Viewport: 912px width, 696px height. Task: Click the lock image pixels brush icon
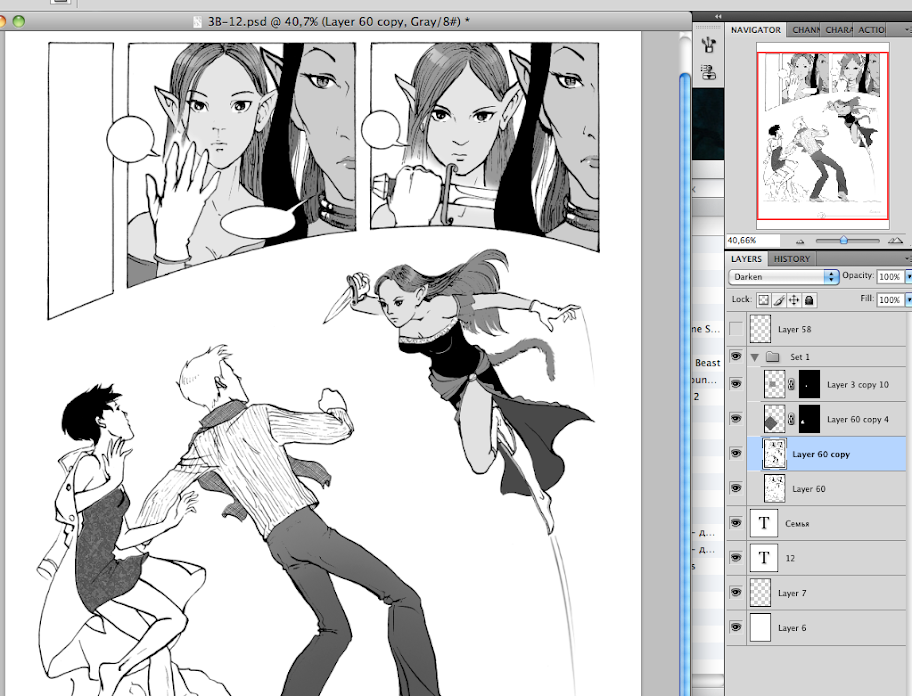(779, 300)
